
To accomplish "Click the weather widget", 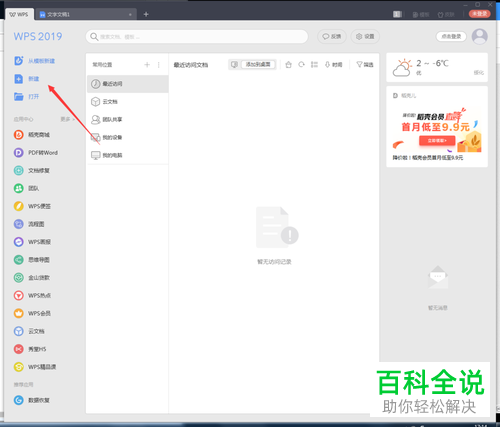I will (437, 67).
